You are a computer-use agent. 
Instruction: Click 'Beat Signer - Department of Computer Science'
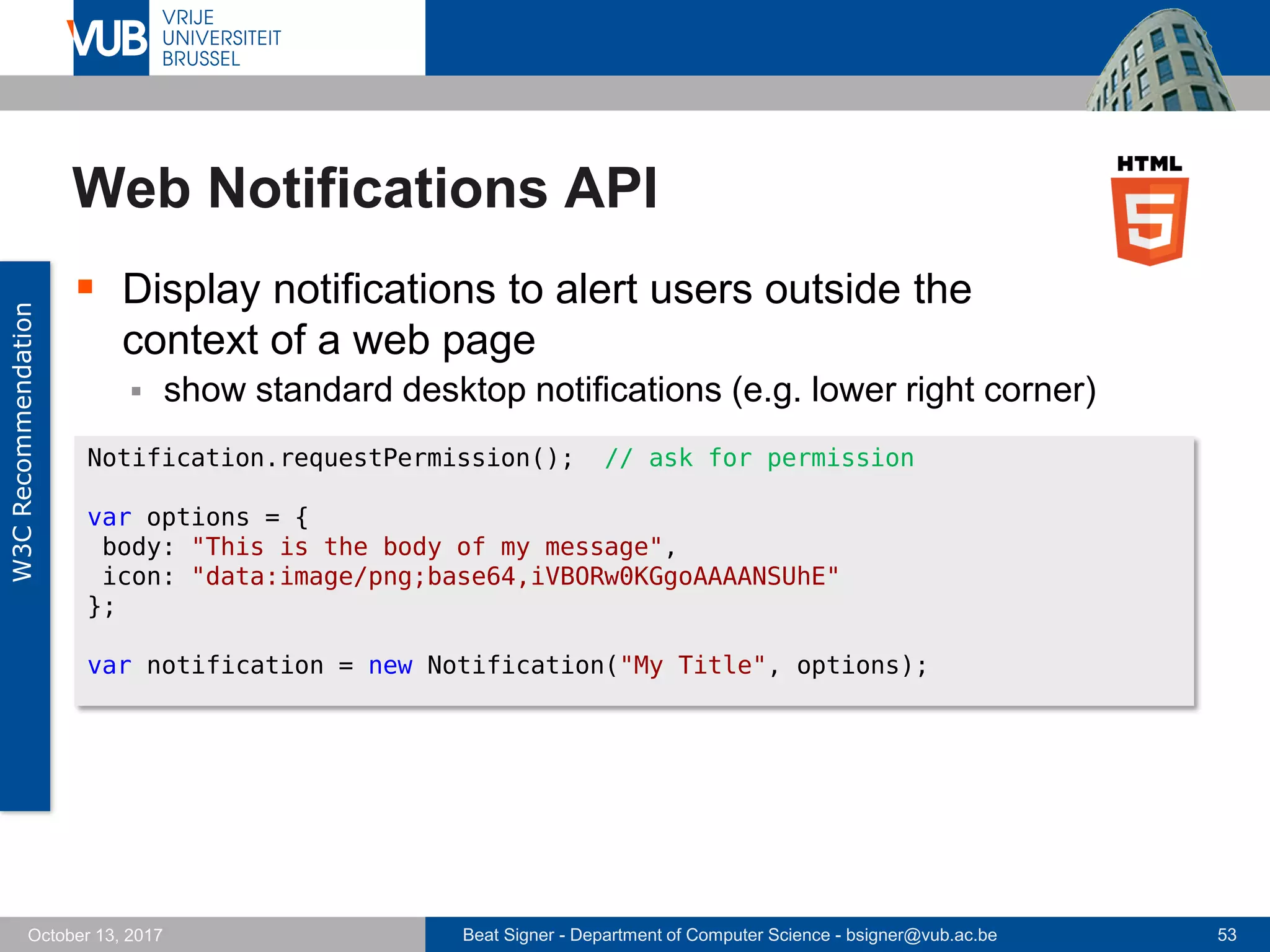(646, 935)
